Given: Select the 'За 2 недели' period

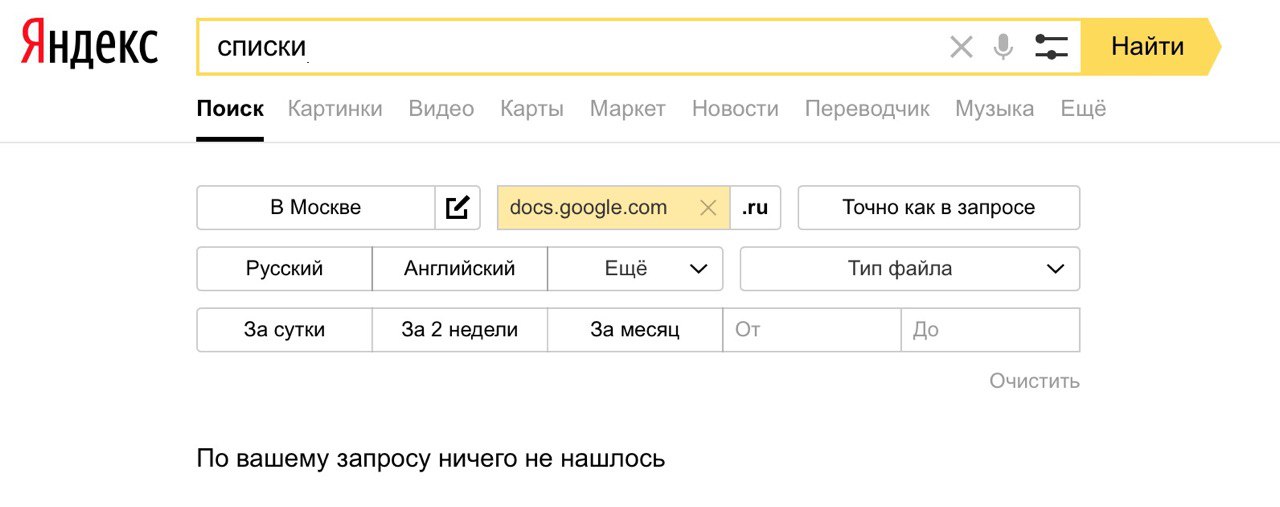Looking at the screenshot, I should pos(459,330).
